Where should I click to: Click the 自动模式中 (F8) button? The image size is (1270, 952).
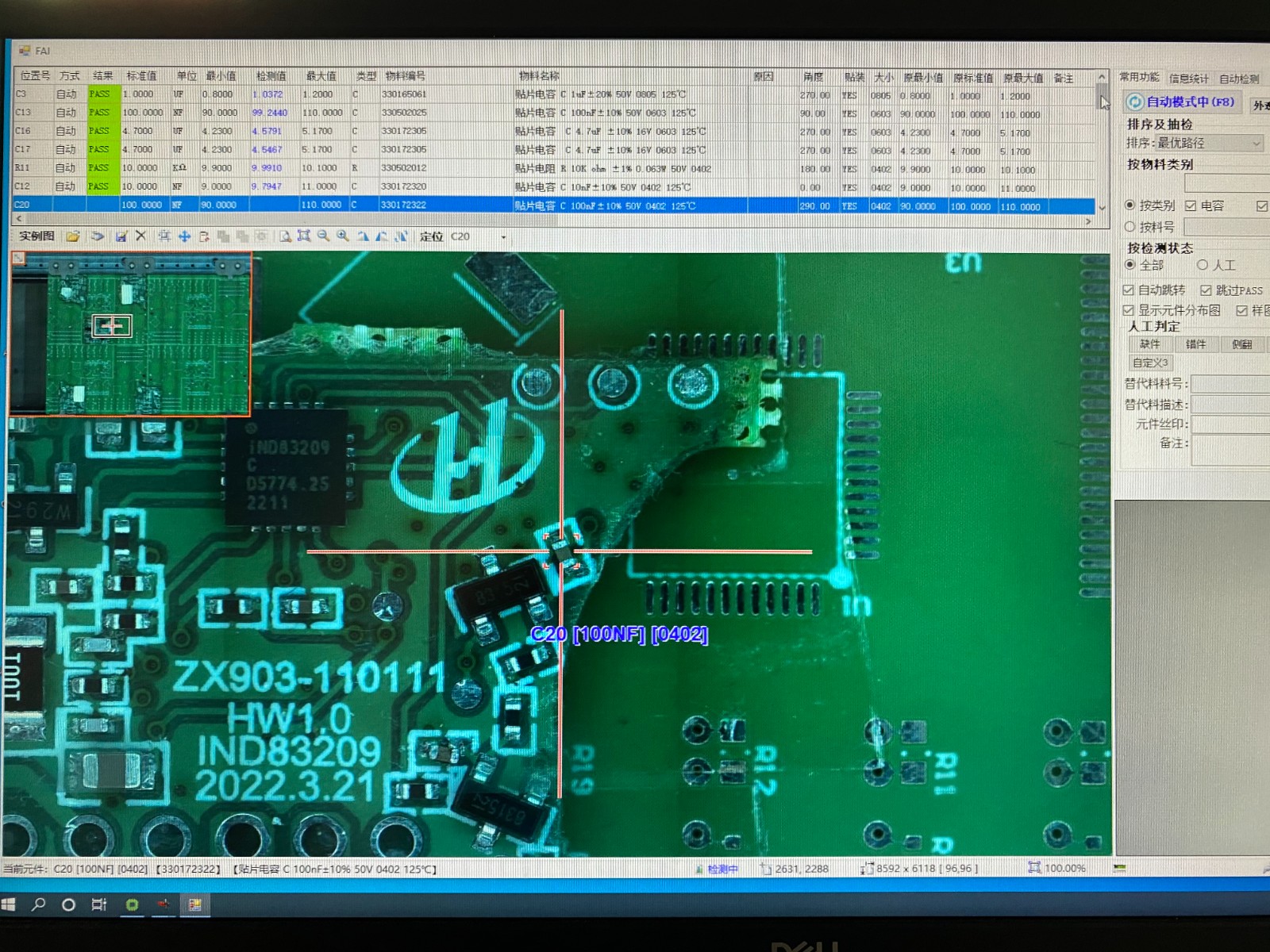pos(1181,102)
